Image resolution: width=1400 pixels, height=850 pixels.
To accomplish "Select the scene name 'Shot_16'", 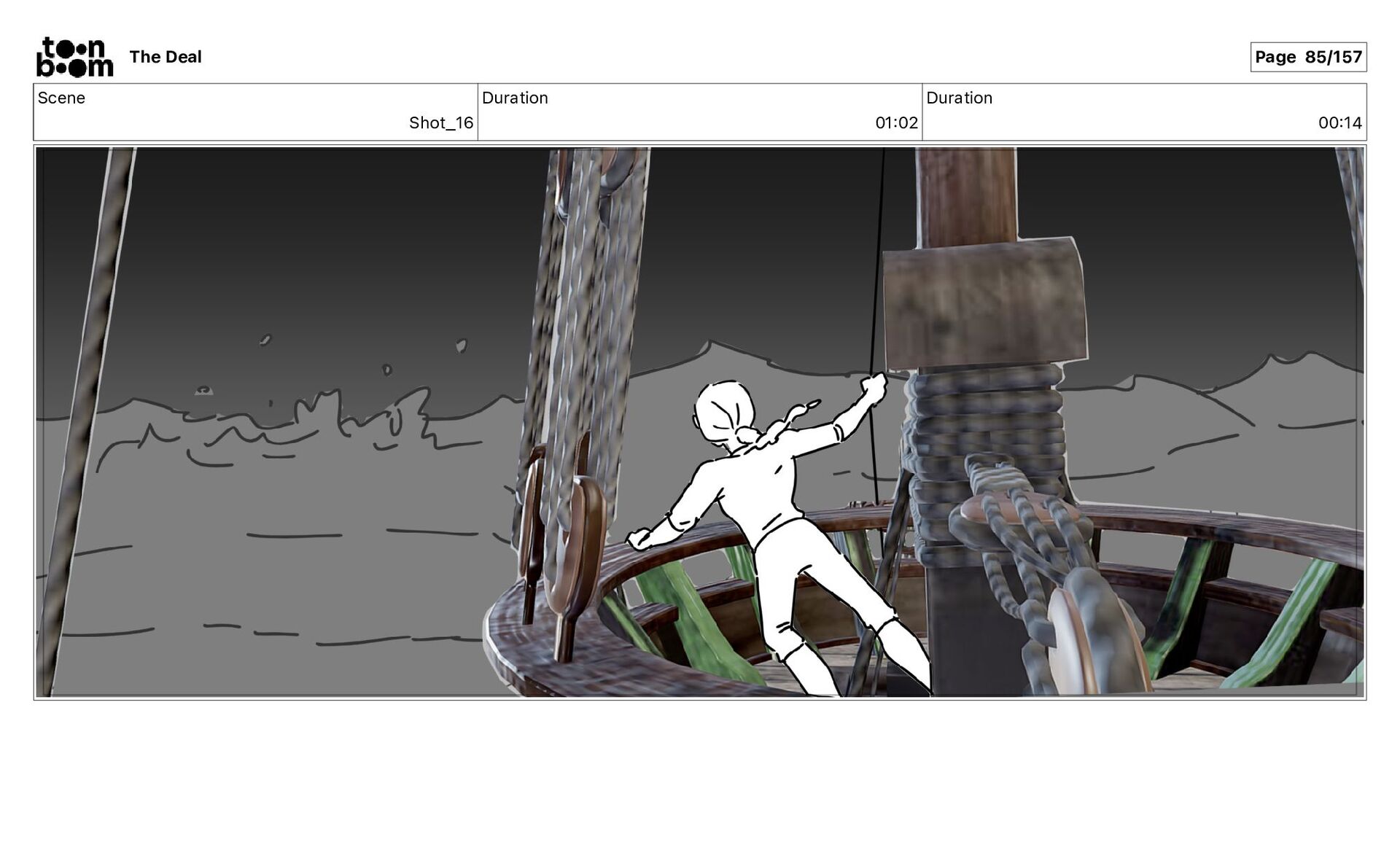I will tap(441, 122).
